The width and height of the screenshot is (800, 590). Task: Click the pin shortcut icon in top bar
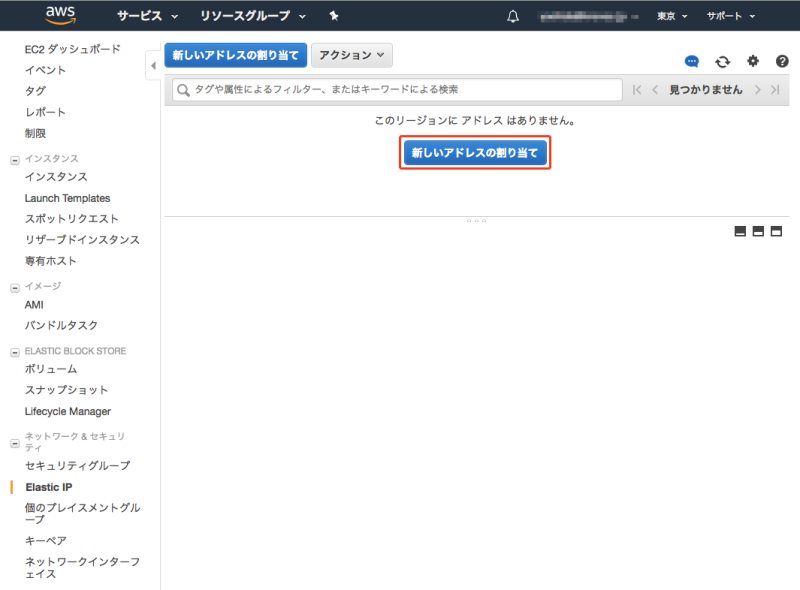click(334, 16)
